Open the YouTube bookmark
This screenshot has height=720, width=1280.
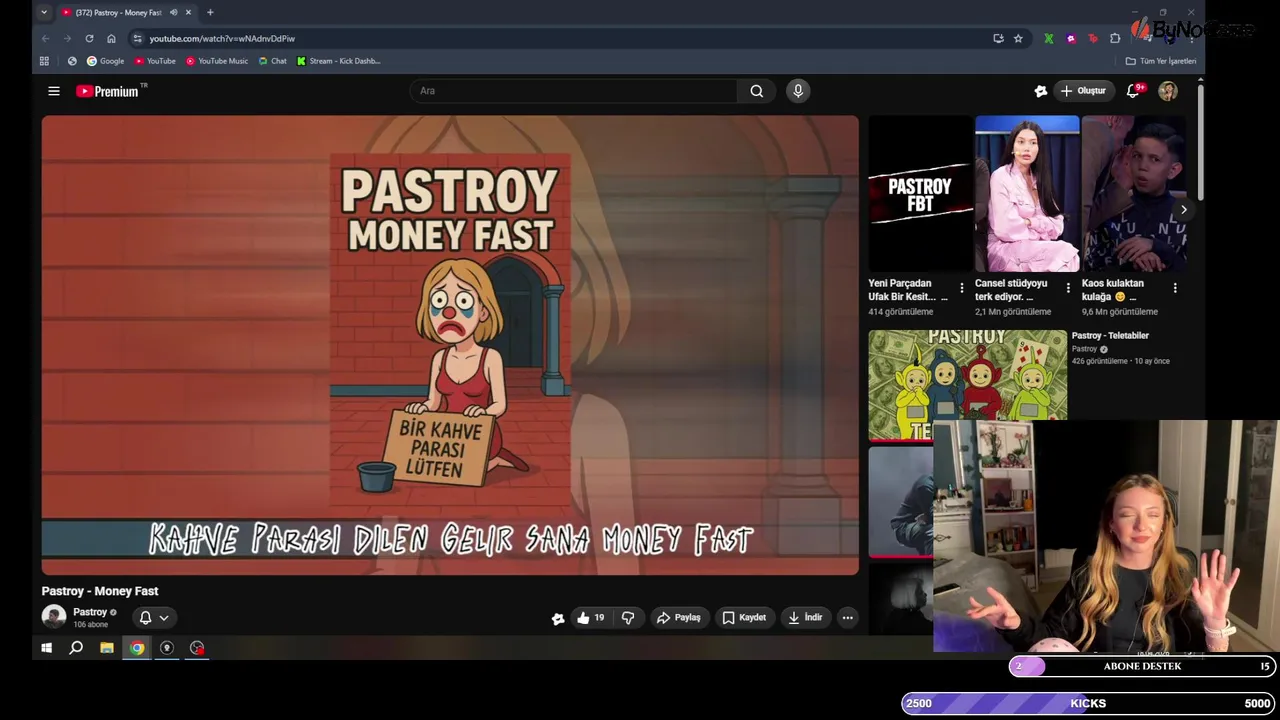pyautogui.click(x=155, y=61)
